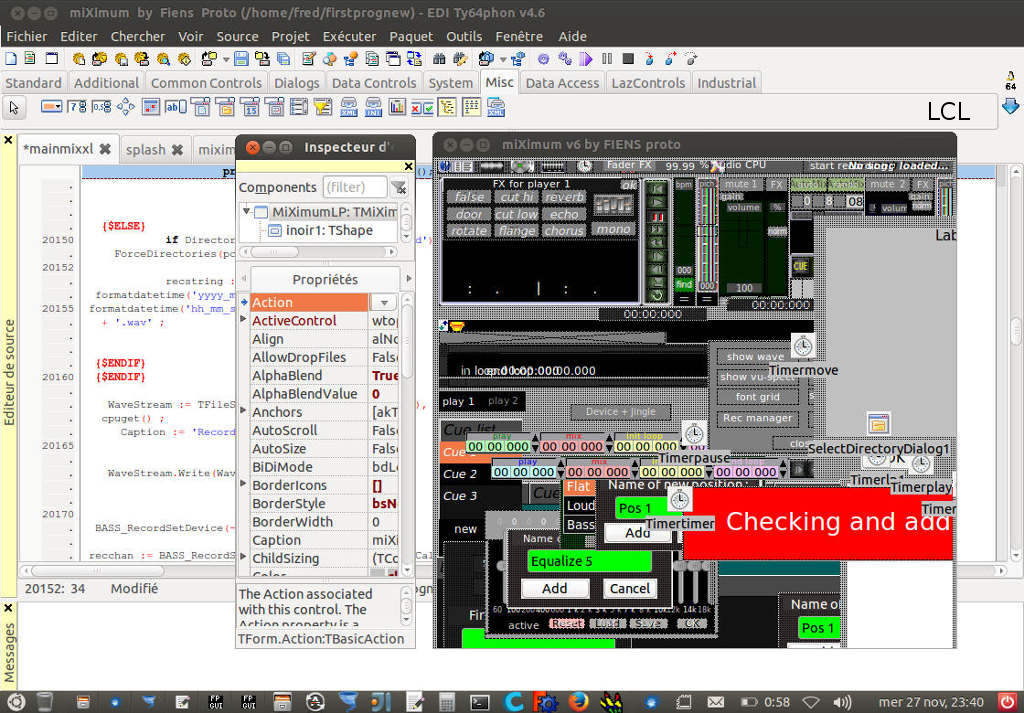Image resolution: width=1024 pixels, height=713 pixels.
Task: Select the TEditButton component icon
Action: click(x=175, y=106)
